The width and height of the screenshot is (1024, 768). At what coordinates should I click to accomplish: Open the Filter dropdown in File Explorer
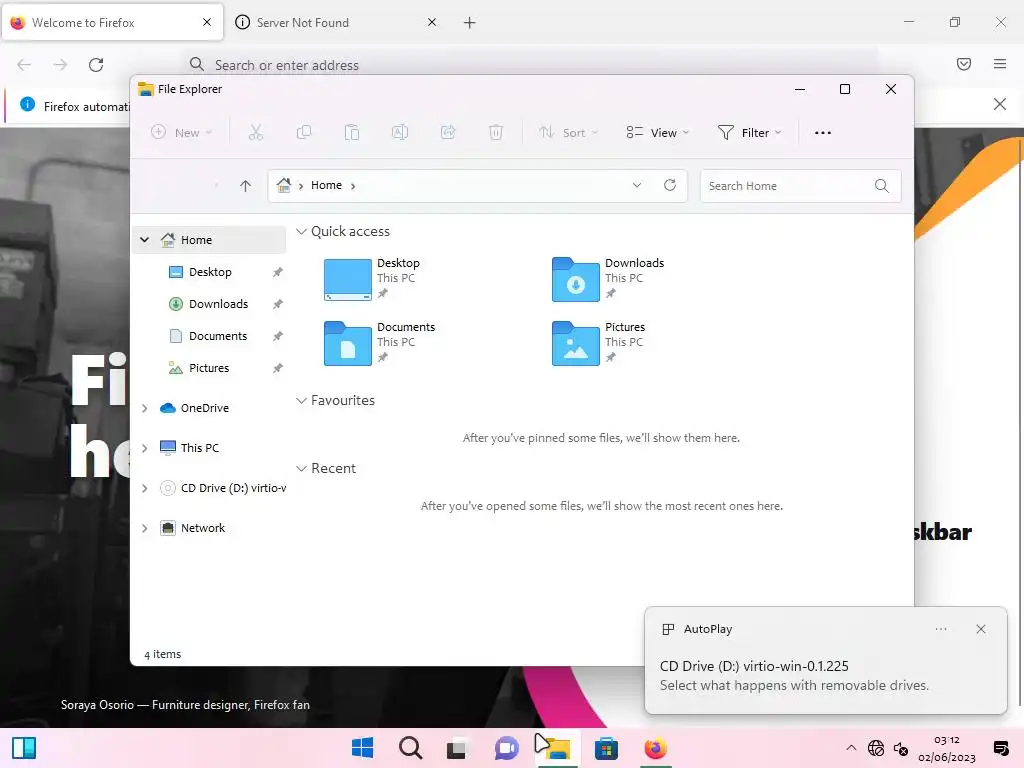[x=749, y=133]
